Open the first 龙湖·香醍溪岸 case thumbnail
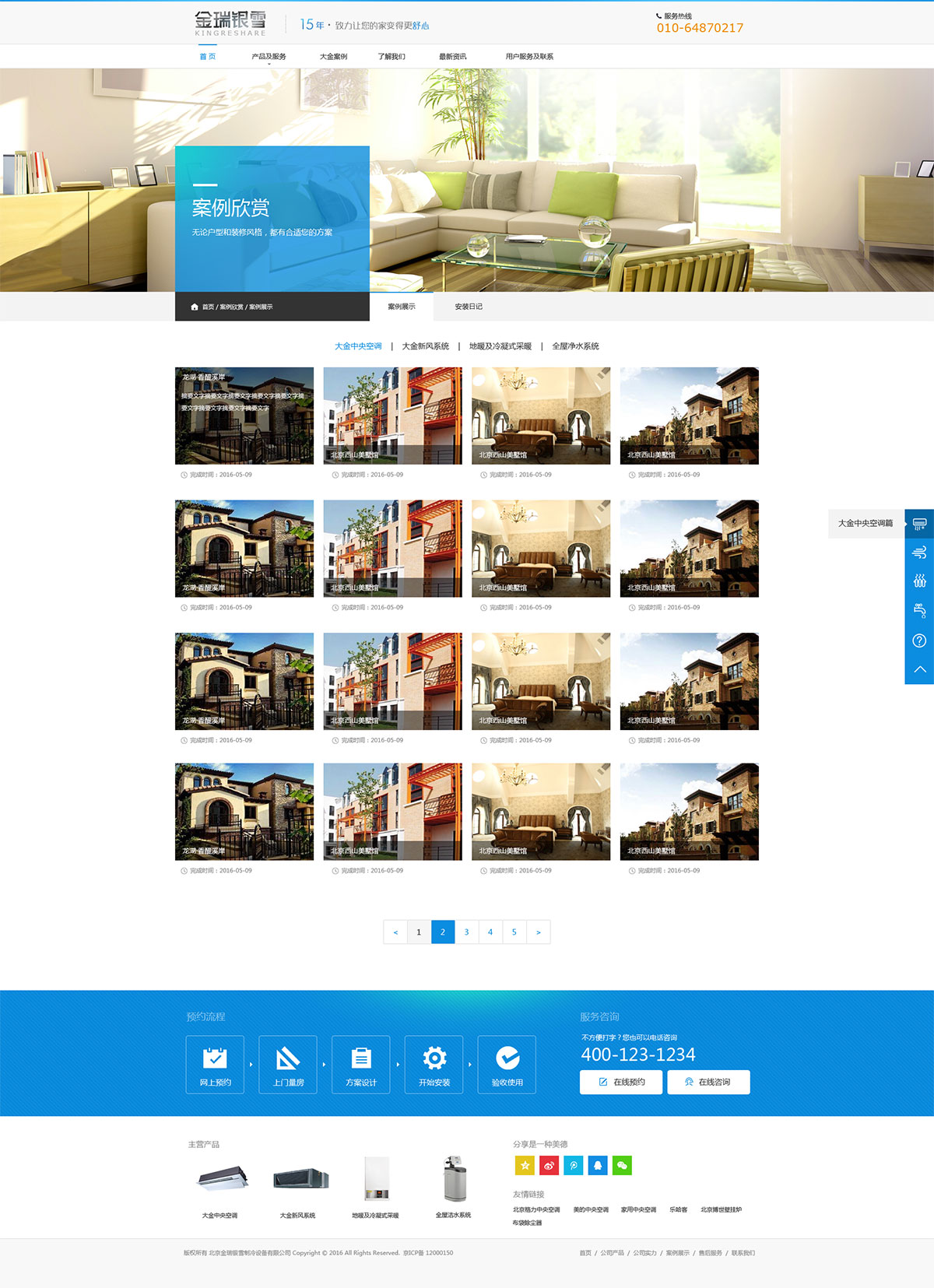 tap(244, 416)
